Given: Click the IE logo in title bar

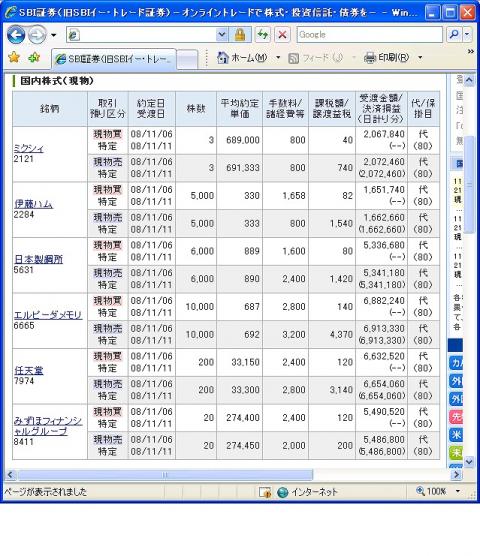Looking at the screenshot, I should click(x=11, y=12).
